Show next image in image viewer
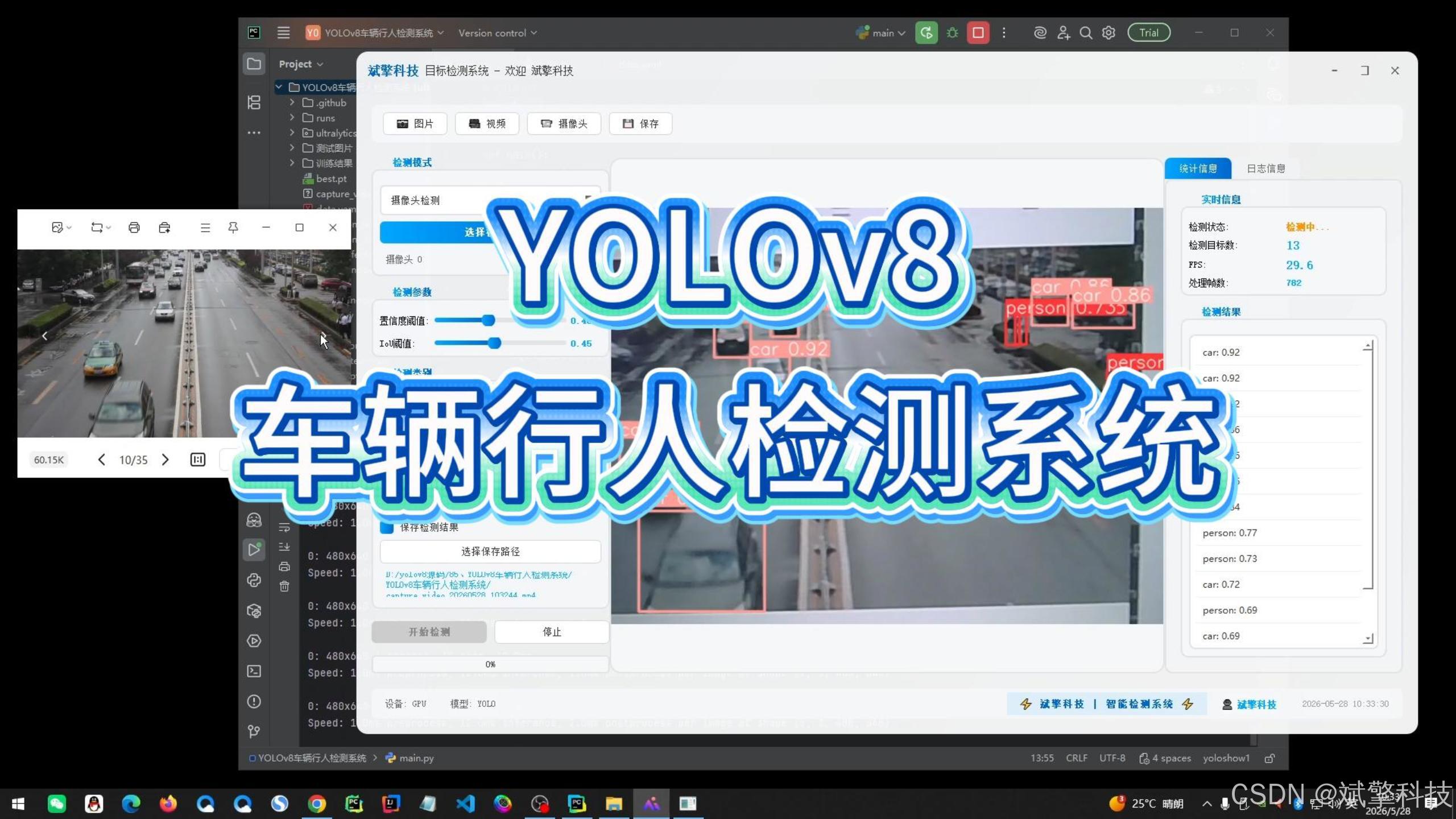1456x819 pixels. click(165, 460)
